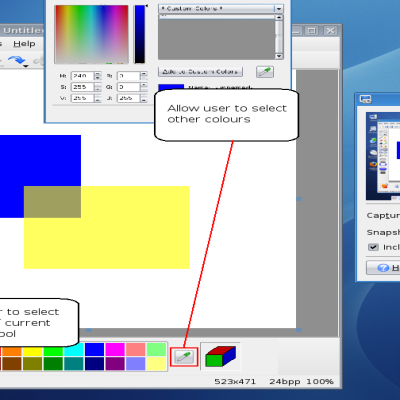The height and width of the screenshot is (400, 400).
Task: Open the redo history dropdown arrow
Action: (x=26, y=66)
